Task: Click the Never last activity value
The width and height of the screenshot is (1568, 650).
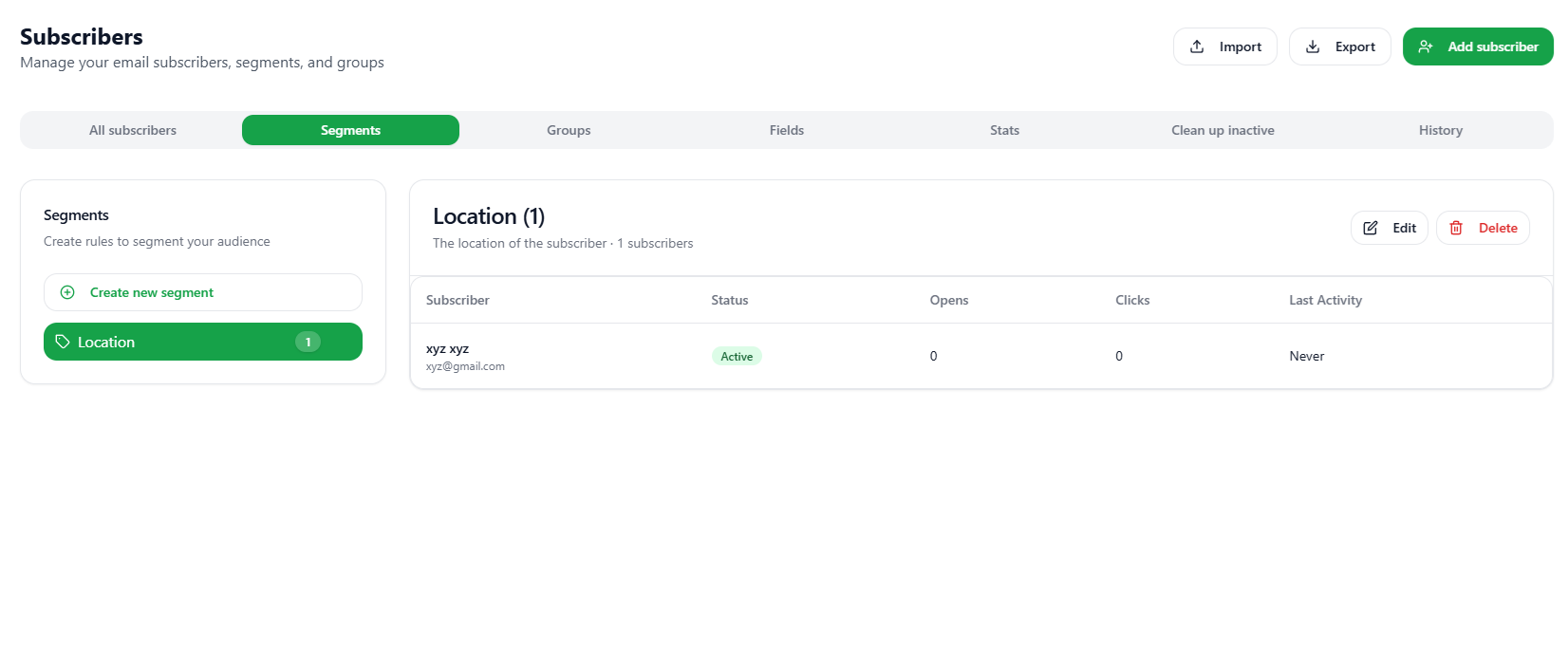Action: tap(1307, 356)
